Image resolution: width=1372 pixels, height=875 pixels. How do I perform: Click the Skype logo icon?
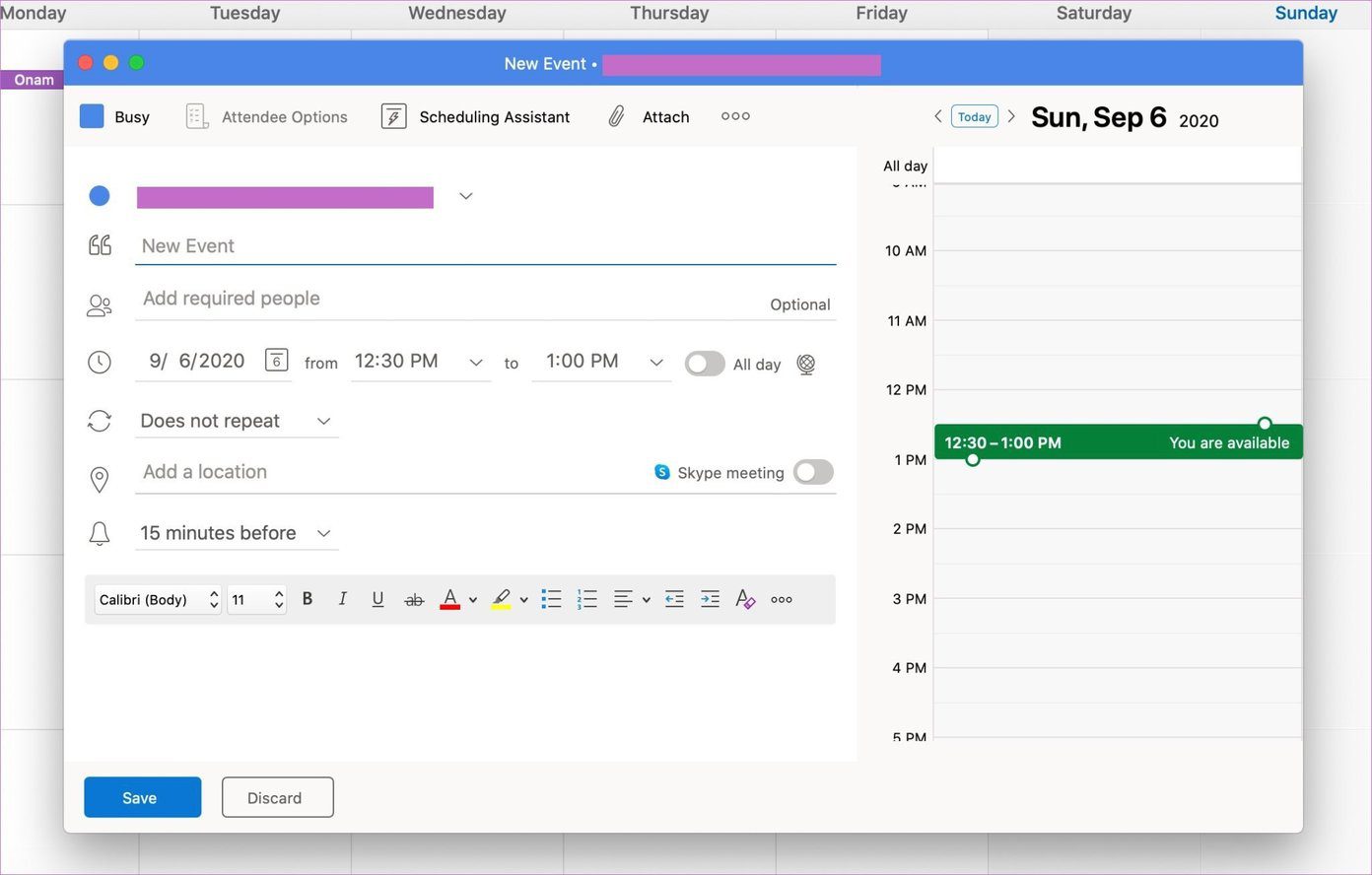point(662,472)
